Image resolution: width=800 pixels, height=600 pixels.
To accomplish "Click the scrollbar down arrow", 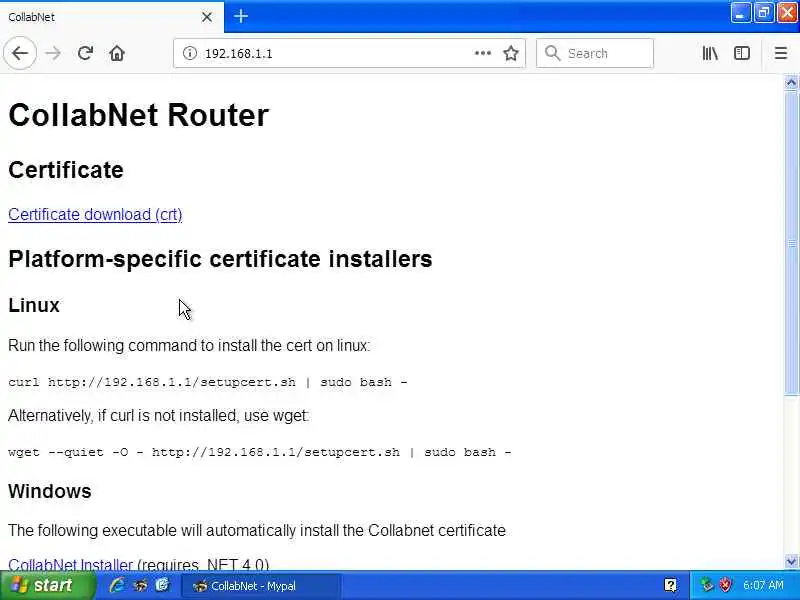I will pos(791,562).
